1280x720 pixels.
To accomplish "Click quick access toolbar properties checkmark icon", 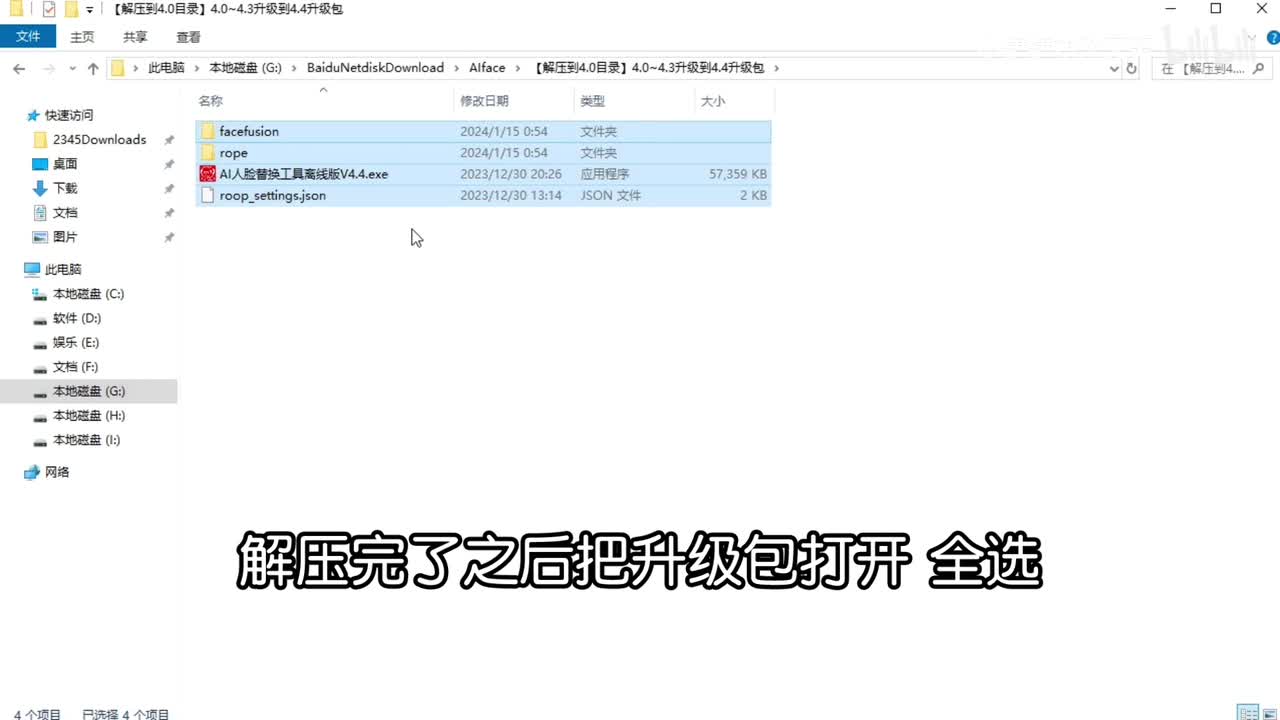I will (49, 10).
